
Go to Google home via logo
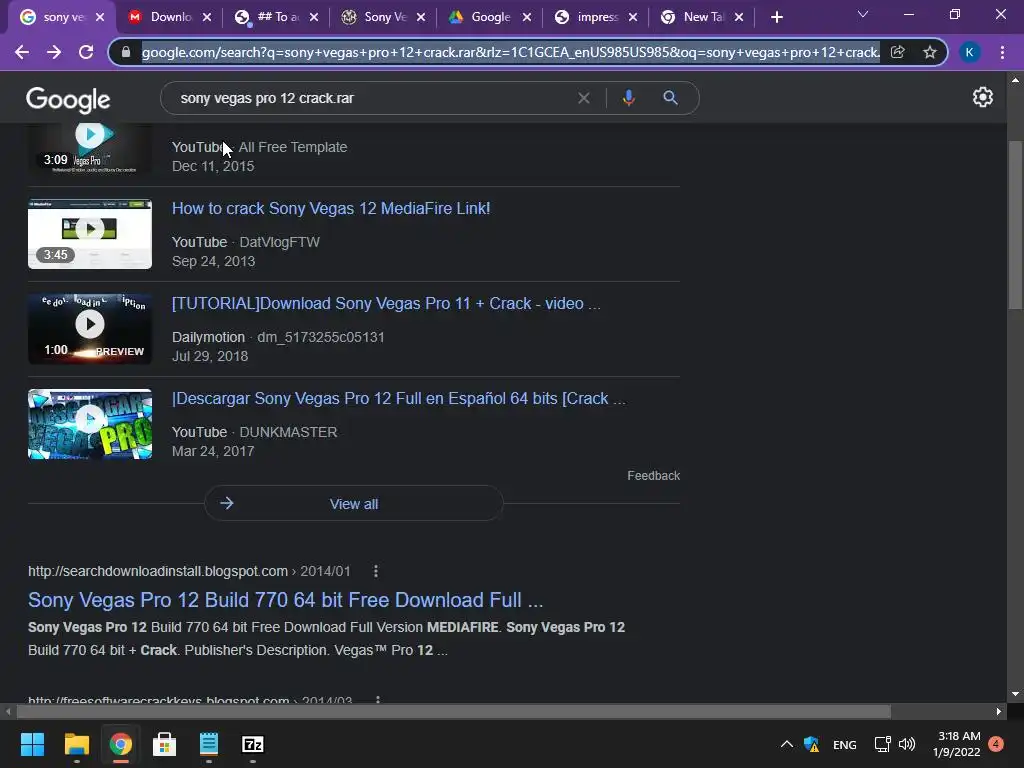pos(68,99)
